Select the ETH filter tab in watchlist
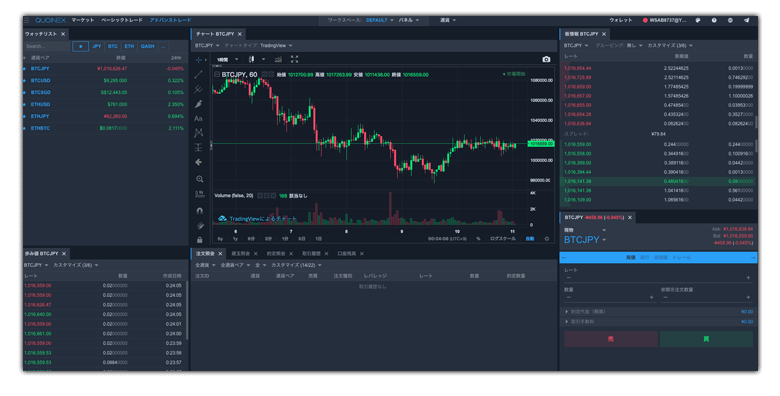 [x=129, y=46]
